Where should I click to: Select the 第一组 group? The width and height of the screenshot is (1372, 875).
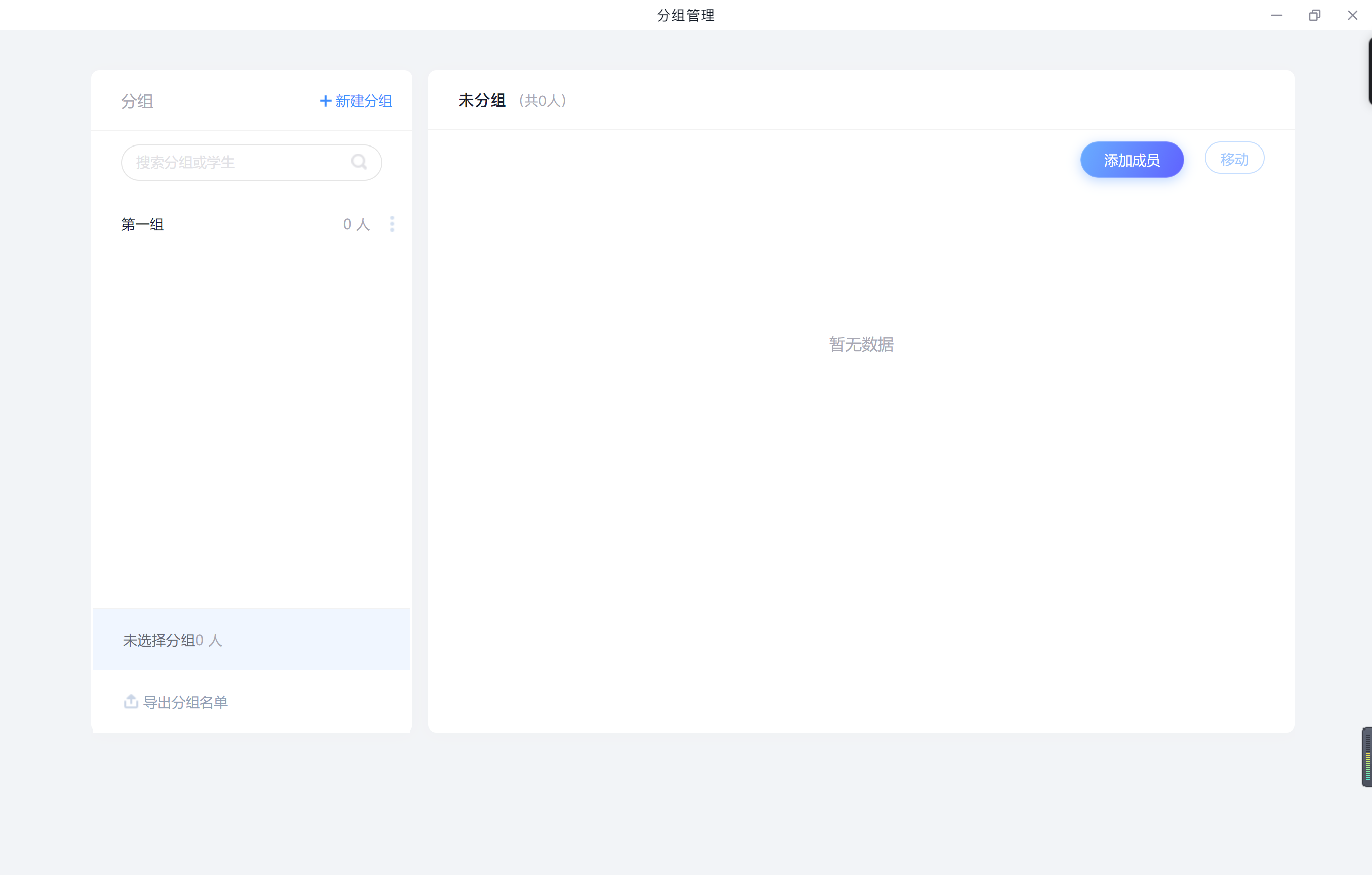tap(143, 225)
